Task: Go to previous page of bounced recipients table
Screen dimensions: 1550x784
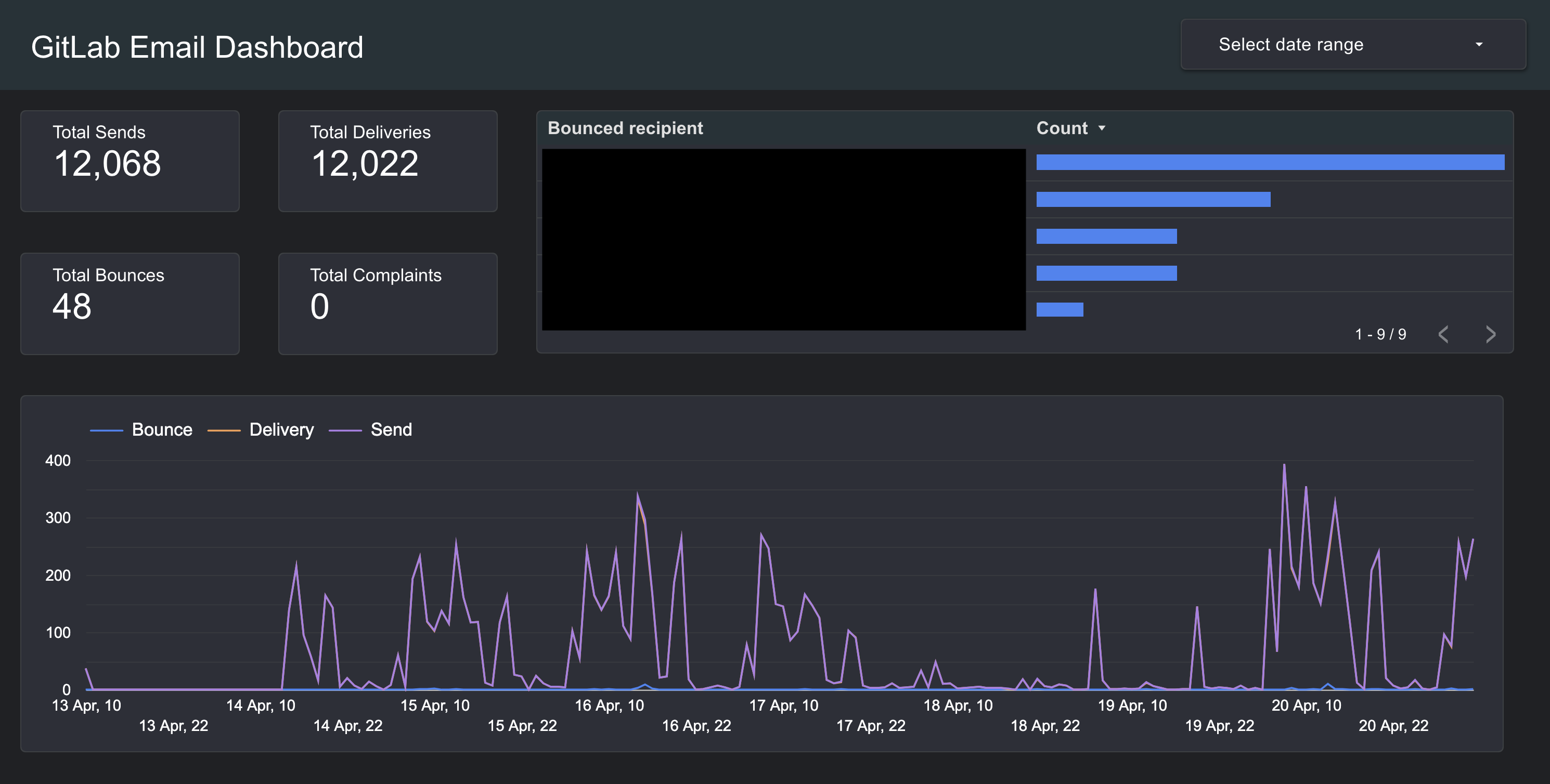Action: click(x=1443, y=334)
